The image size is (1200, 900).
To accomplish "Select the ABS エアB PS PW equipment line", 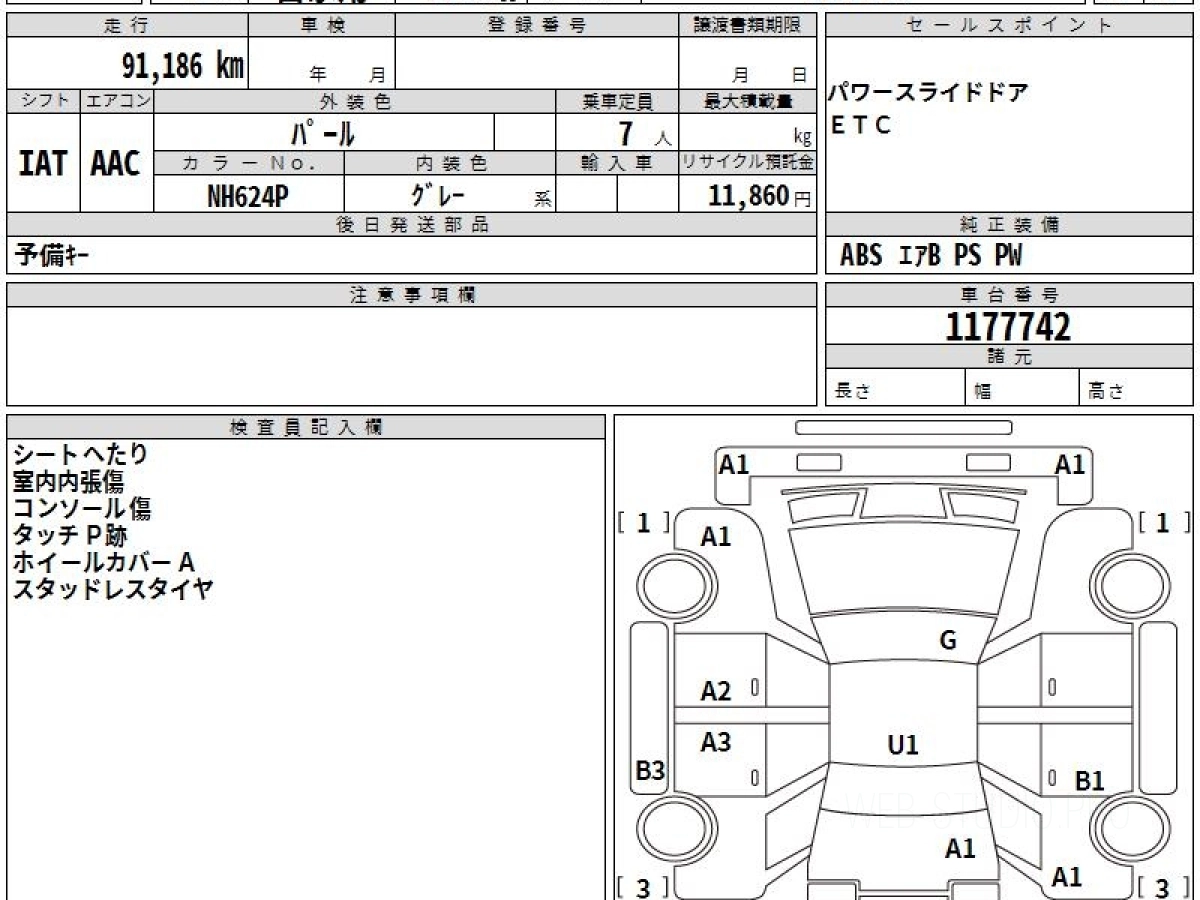I will point(931,256).
